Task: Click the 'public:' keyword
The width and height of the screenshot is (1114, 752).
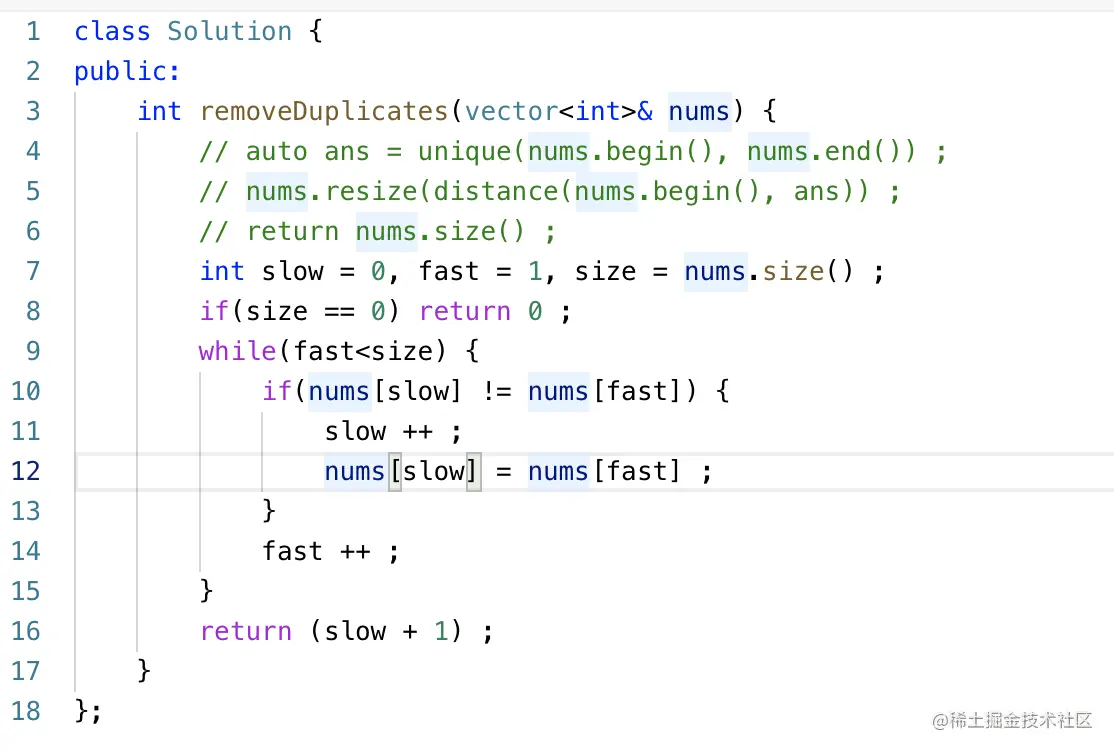Action: 127,71
